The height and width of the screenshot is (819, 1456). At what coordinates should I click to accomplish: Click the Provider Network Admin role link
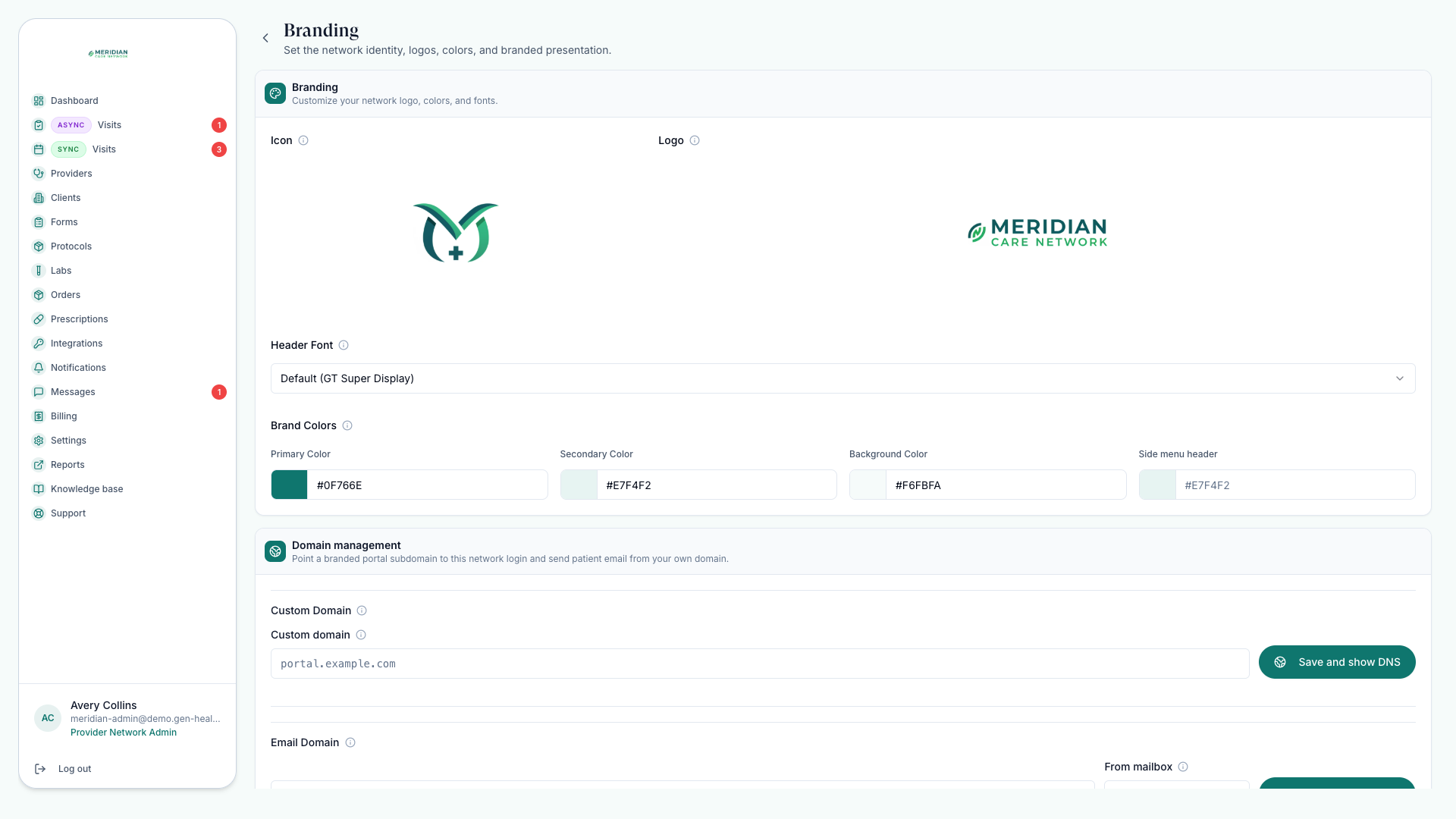[x=124, y=733]
